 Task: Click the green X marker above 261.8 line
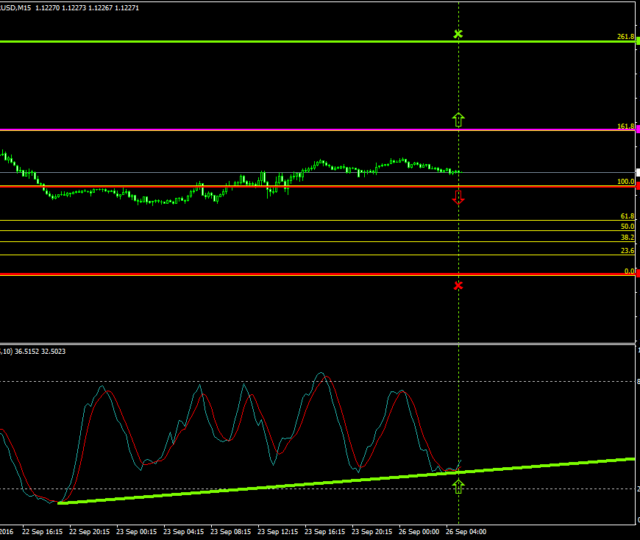click(458, 35)
